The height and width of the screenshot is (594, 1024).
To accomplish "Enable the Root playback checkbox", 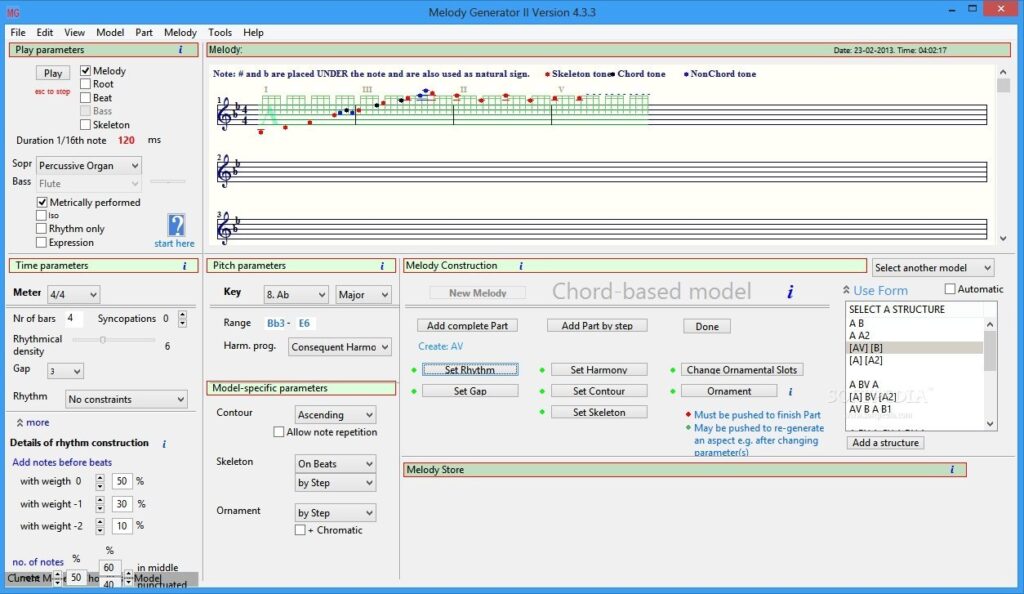I will 86,84.
